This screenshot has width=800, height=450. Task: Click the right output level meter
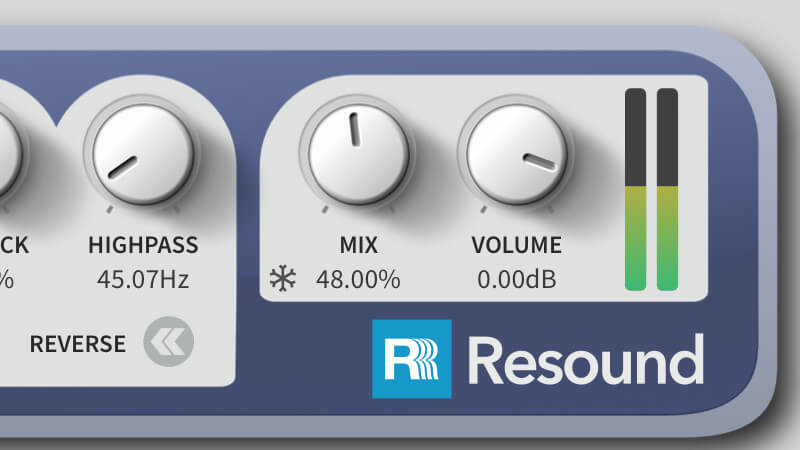[667, 189]
